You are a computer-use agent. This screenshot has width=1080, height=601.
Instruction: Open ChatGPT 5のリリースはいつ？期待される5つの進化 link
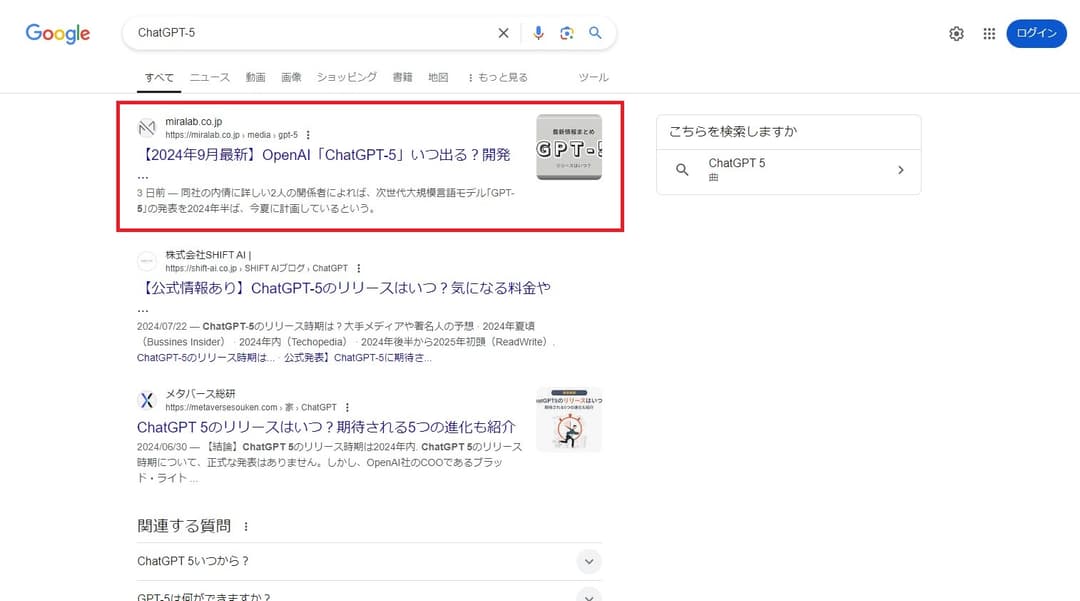(326, 428)
